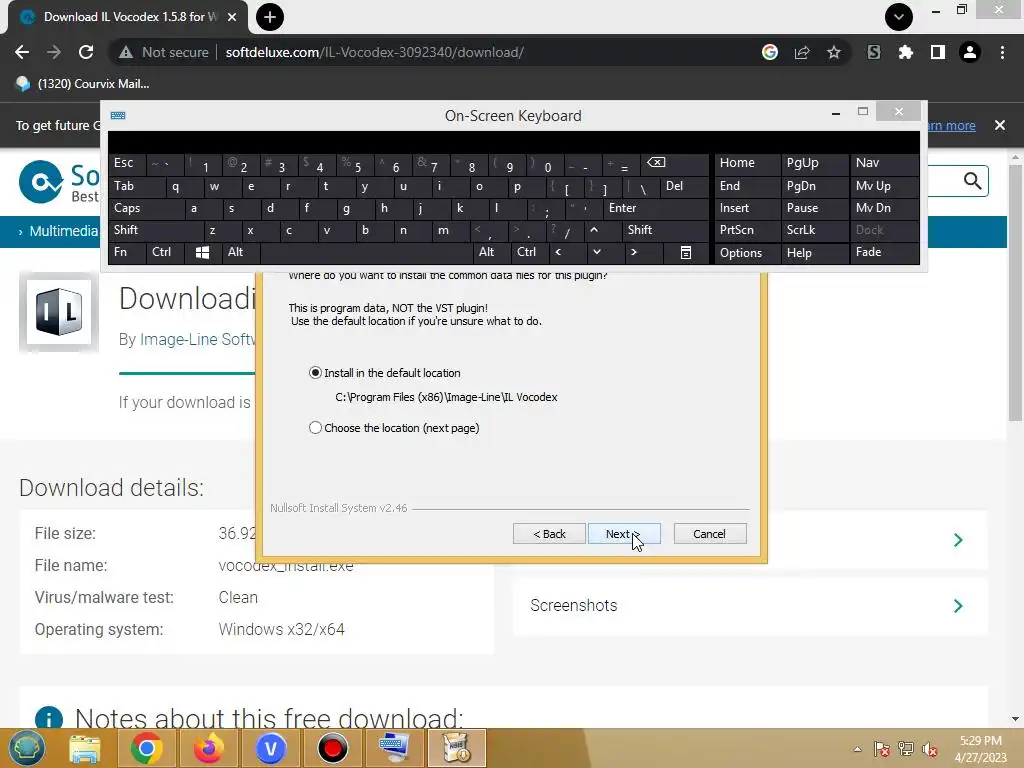Expand the section chevron above Screenshots
Viewport: 1024px width, 768px height.
(x=958, y=540)
